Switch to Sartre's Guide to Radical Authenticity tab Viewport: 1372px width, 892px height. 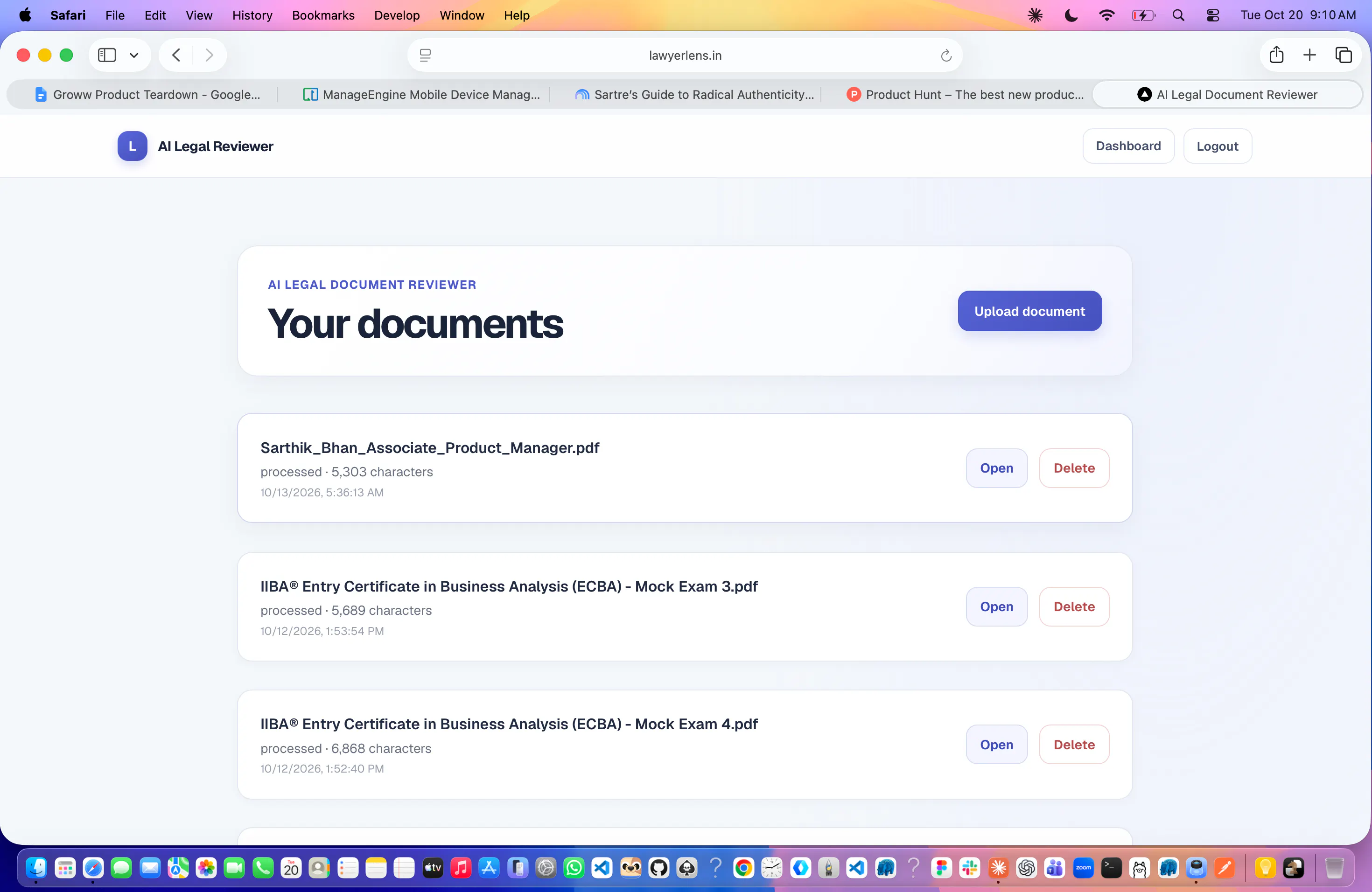coord(694,95)
